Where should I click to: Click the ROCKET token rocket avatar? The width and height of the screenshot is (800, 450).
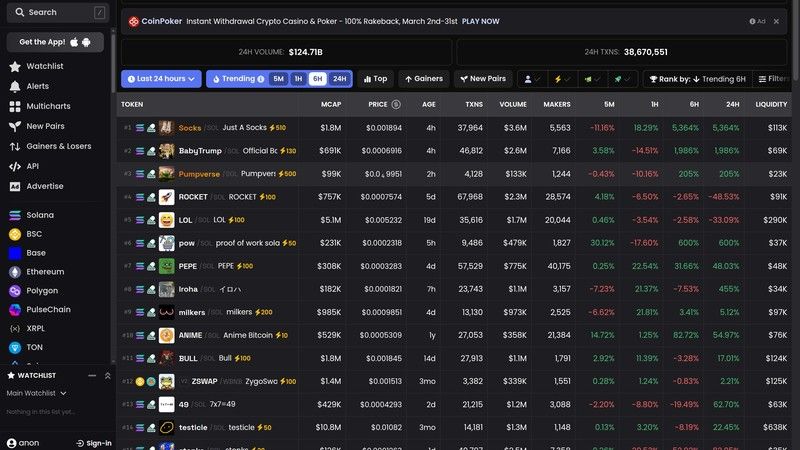(x=166, y=197)
